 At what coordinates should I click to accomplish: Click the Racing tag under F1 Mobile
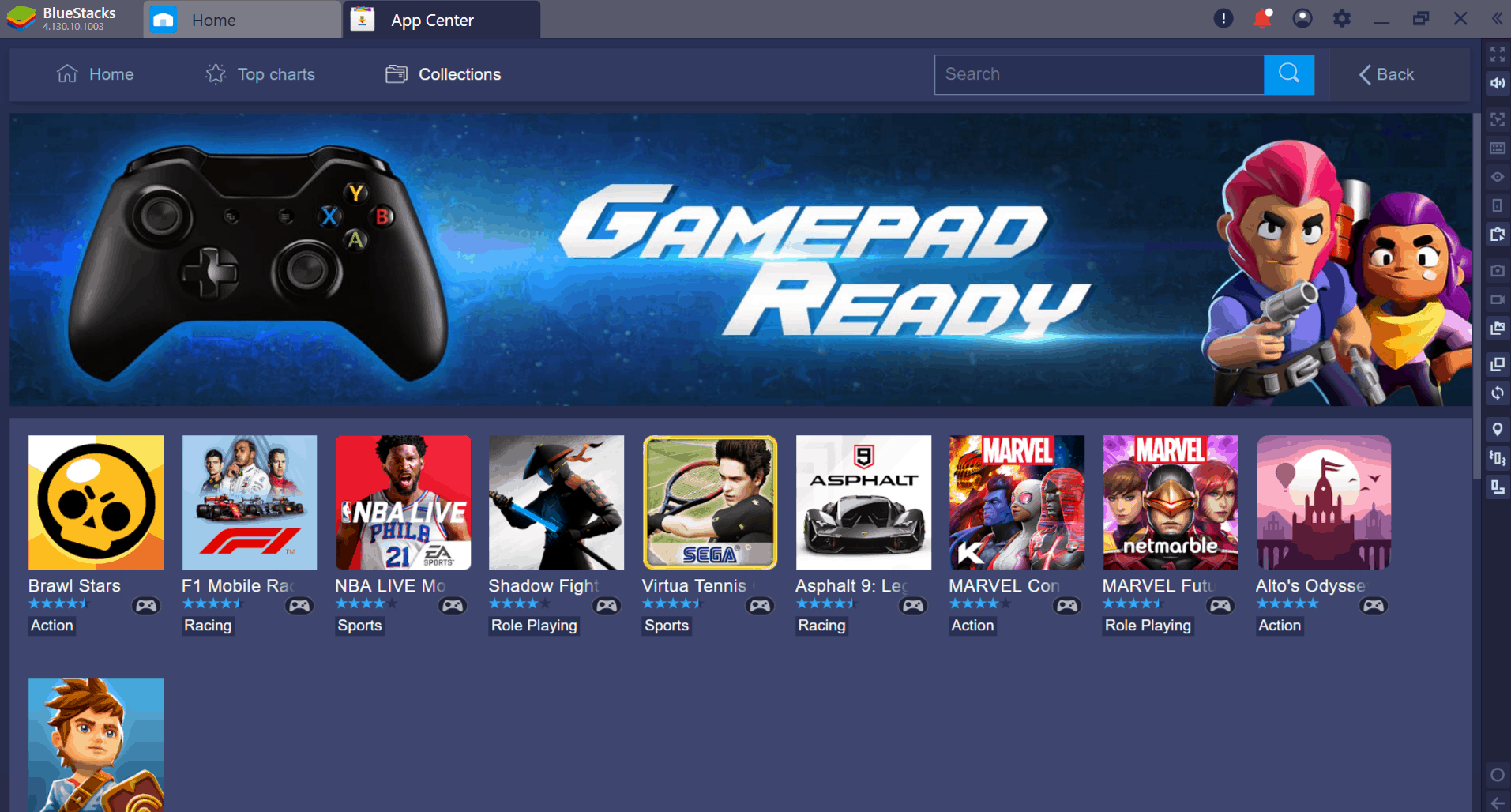[x=208, y=626]
